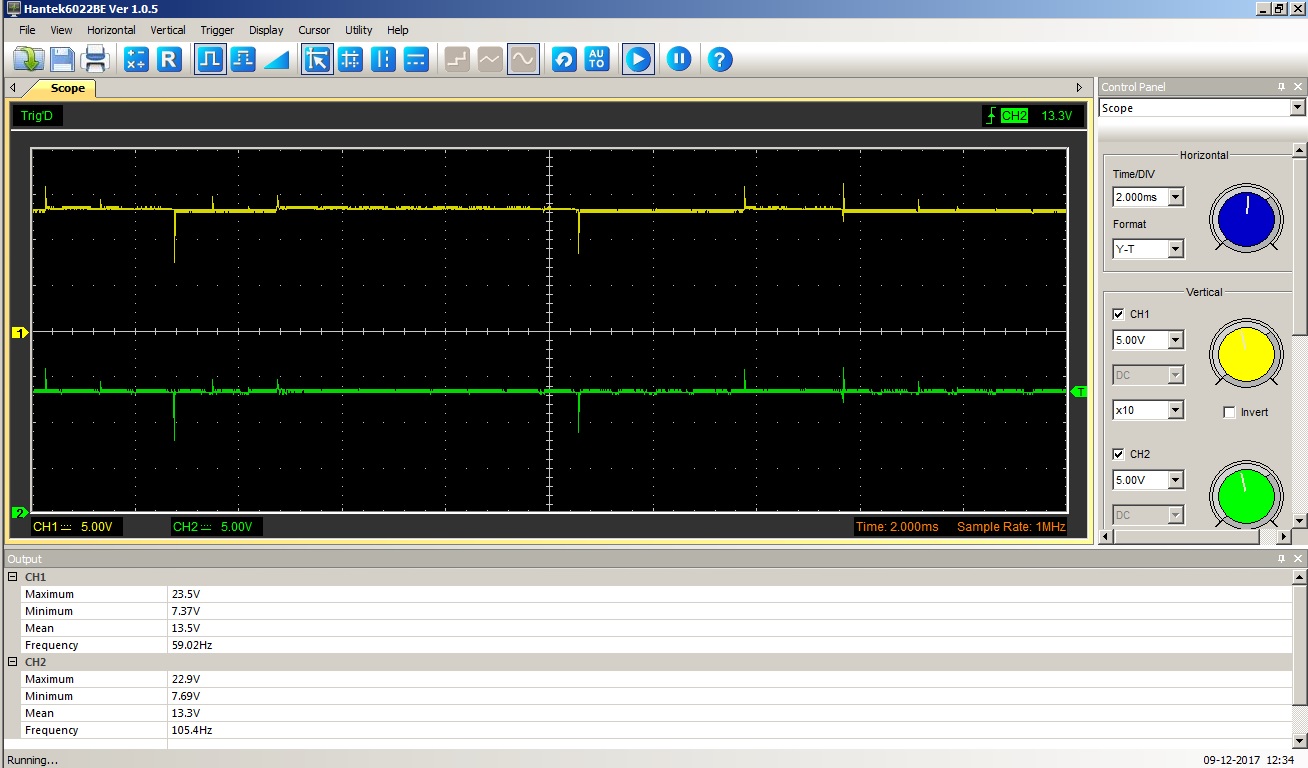Image resolution: width=1308 pixels, height=768 pixels.
Task: Pause acquisition with the Stop button
Action: [x=679, y=60]
